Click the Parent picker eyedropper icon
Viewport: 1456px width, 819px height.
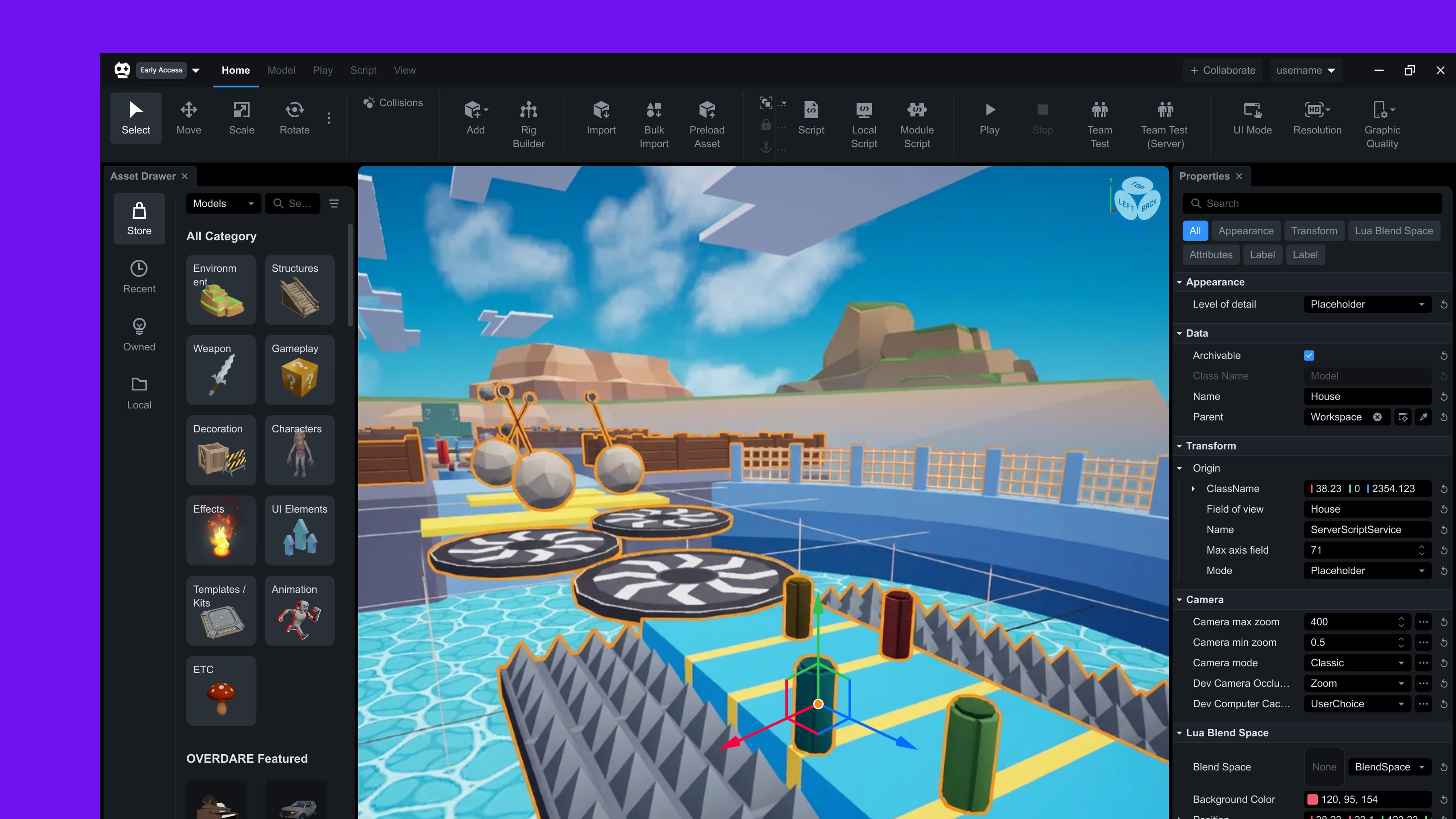[x=1424, y=417]
